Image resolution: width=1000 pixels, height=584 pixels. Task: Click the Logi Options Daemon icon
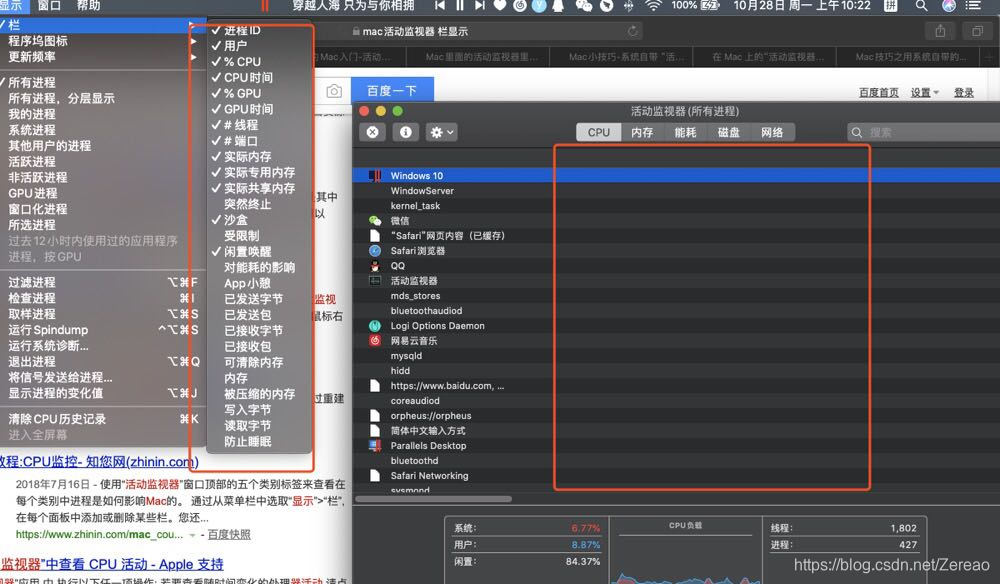click(375, 326)
